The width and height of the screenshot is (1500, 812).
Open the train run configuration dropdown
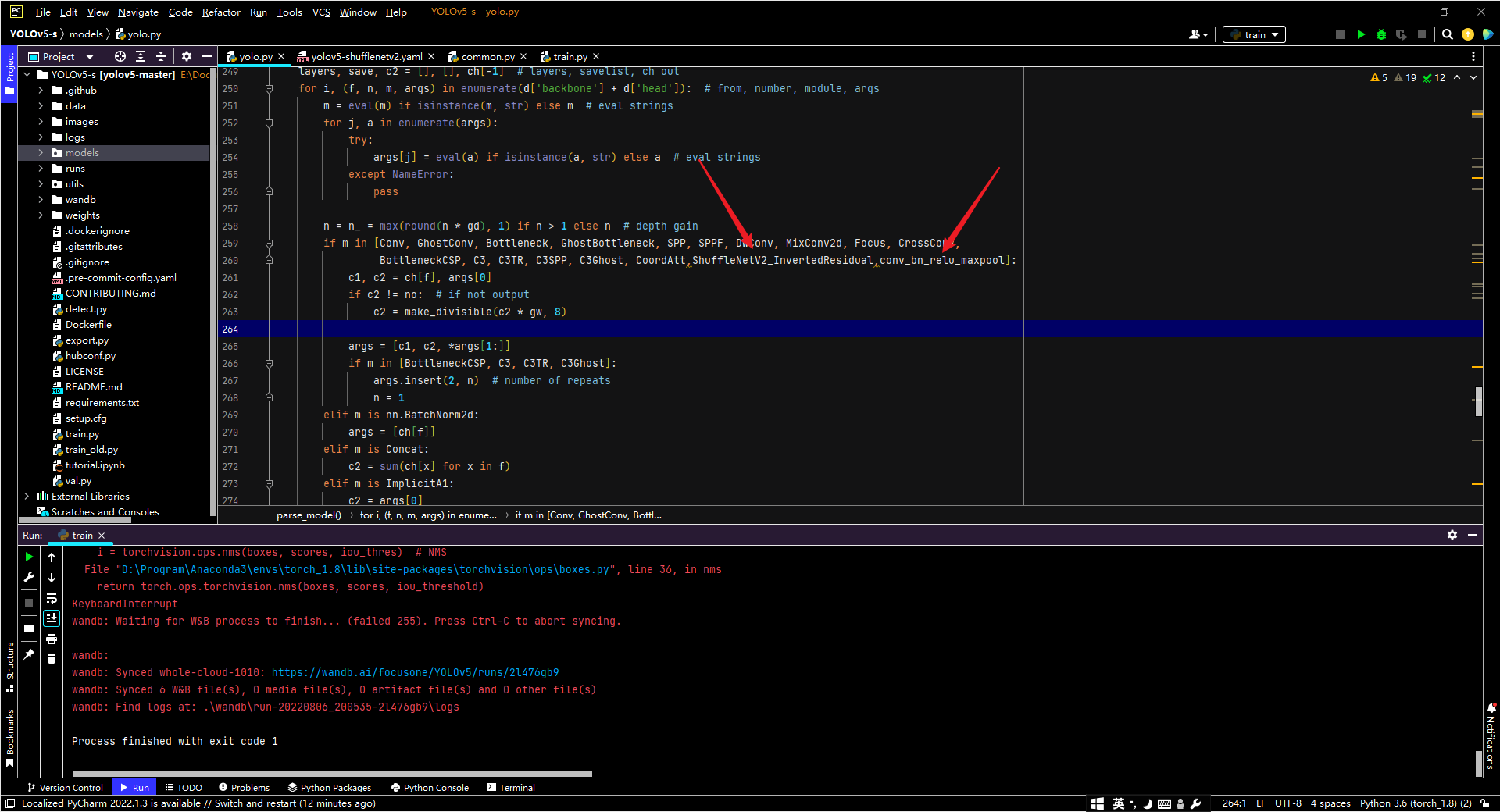point(1255,34)
